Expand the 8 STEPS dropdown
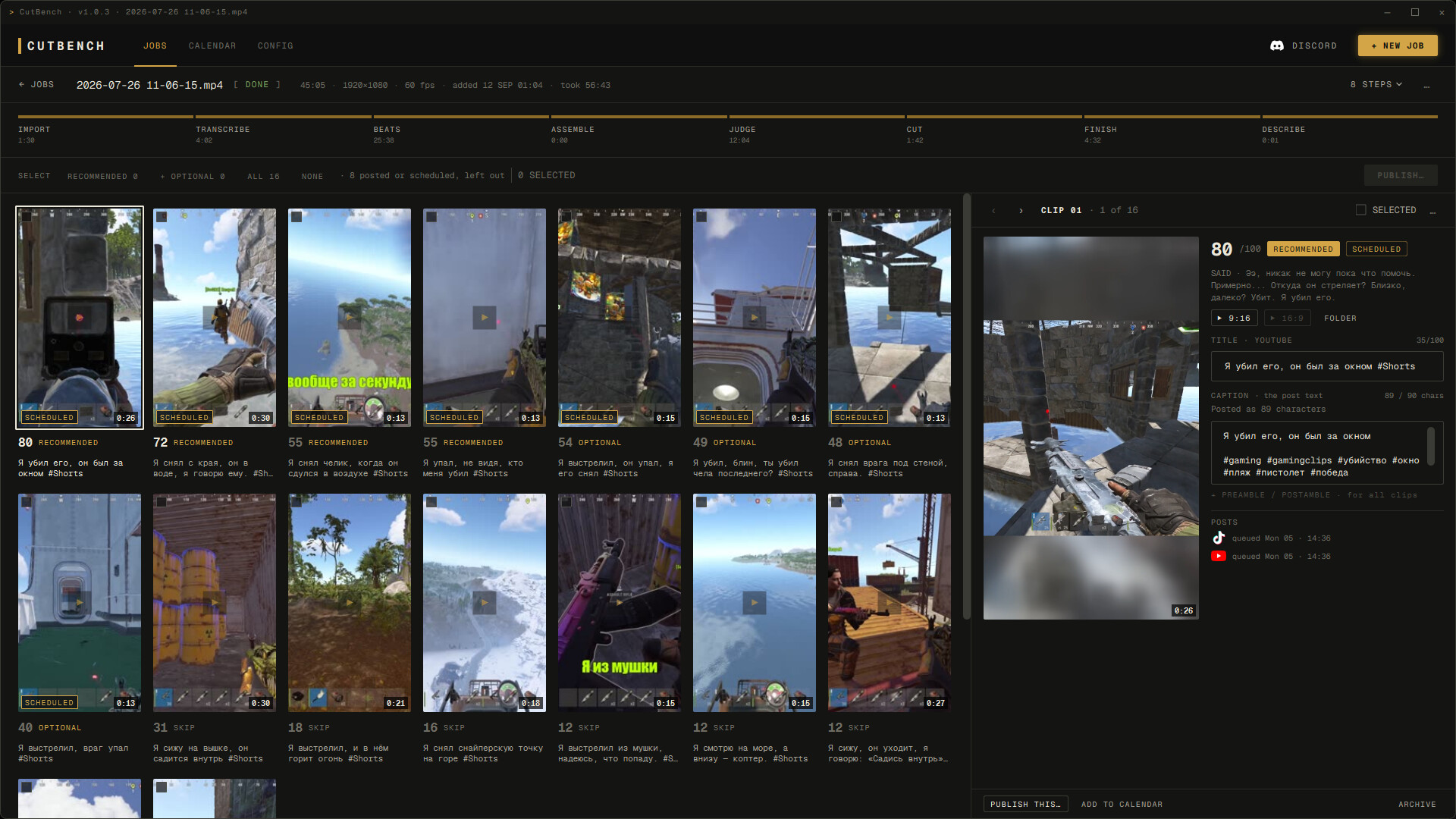Image resolution: width=1456 pixels, height=819 pixels. 1376,85
